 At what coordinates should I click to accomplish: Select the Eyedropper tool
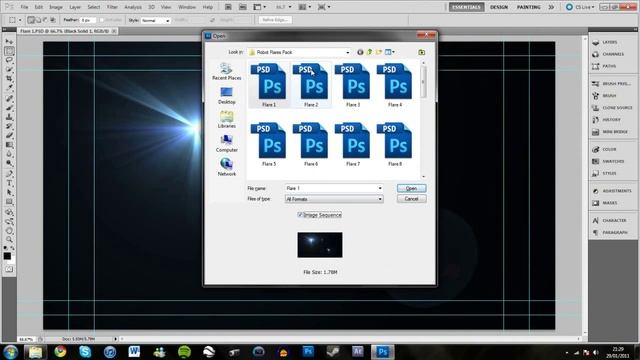(9, 87)
